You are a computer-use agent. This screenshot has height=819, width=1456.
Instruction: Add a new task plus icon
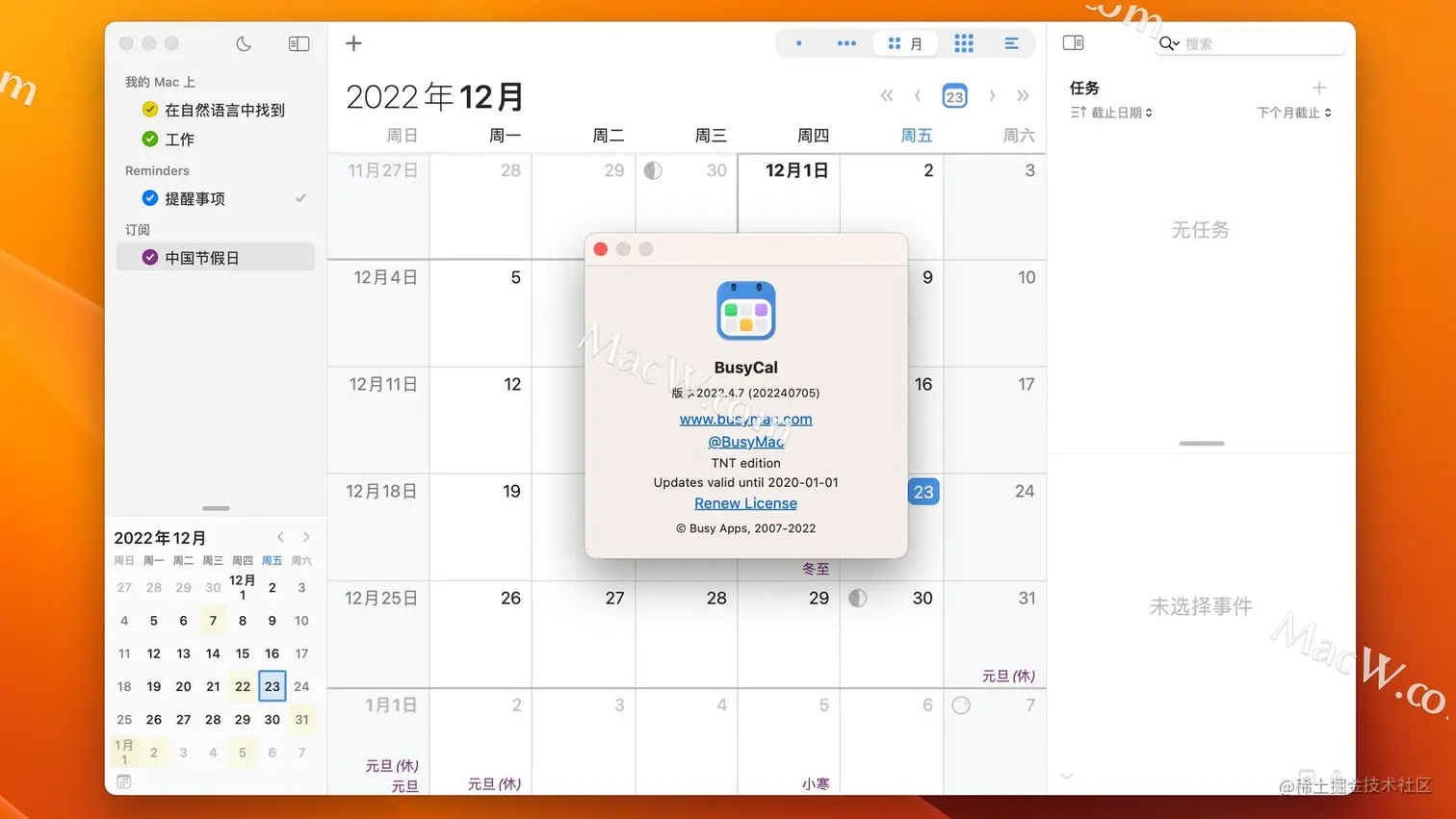(x=1319, y=88)
